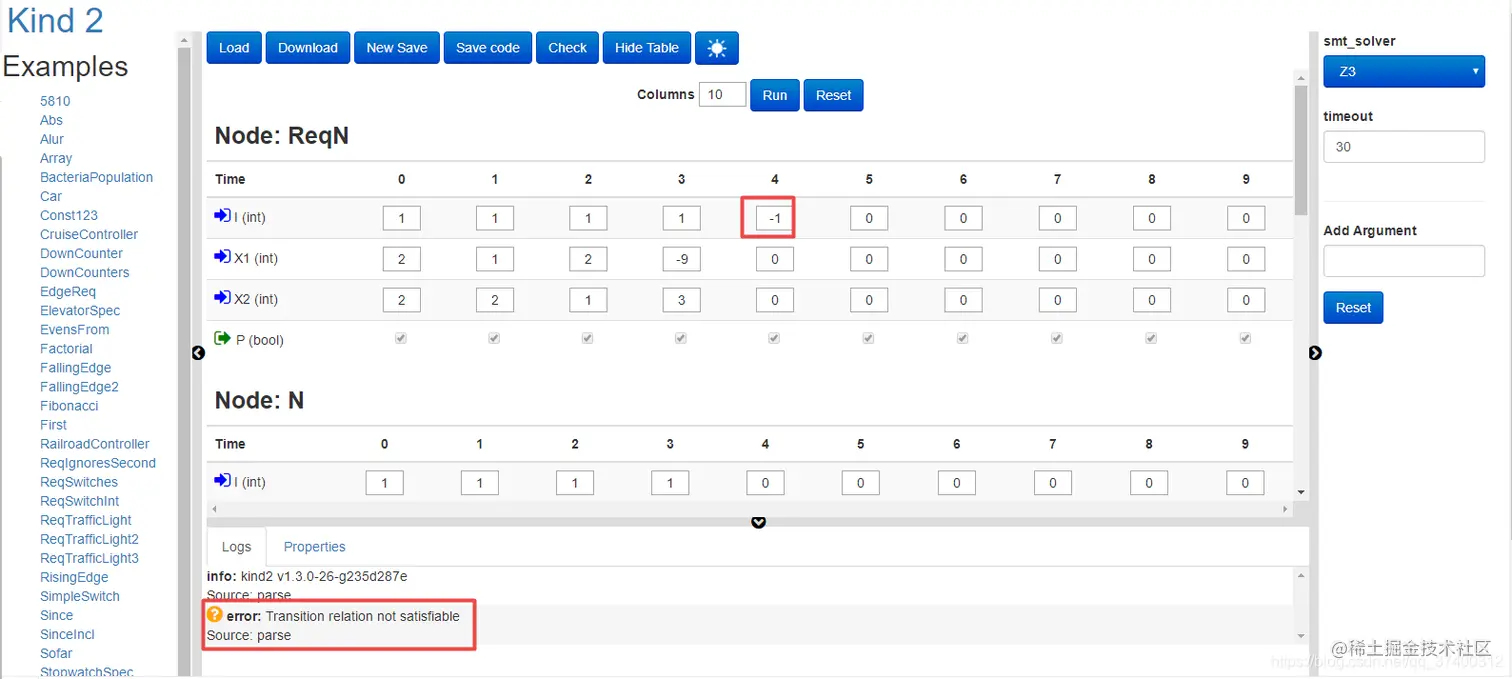This screenshot has height=679, width=1512.
Task: Click the X1 (int) cell at time 3 containing -9
Action: (x=682, y=259)
